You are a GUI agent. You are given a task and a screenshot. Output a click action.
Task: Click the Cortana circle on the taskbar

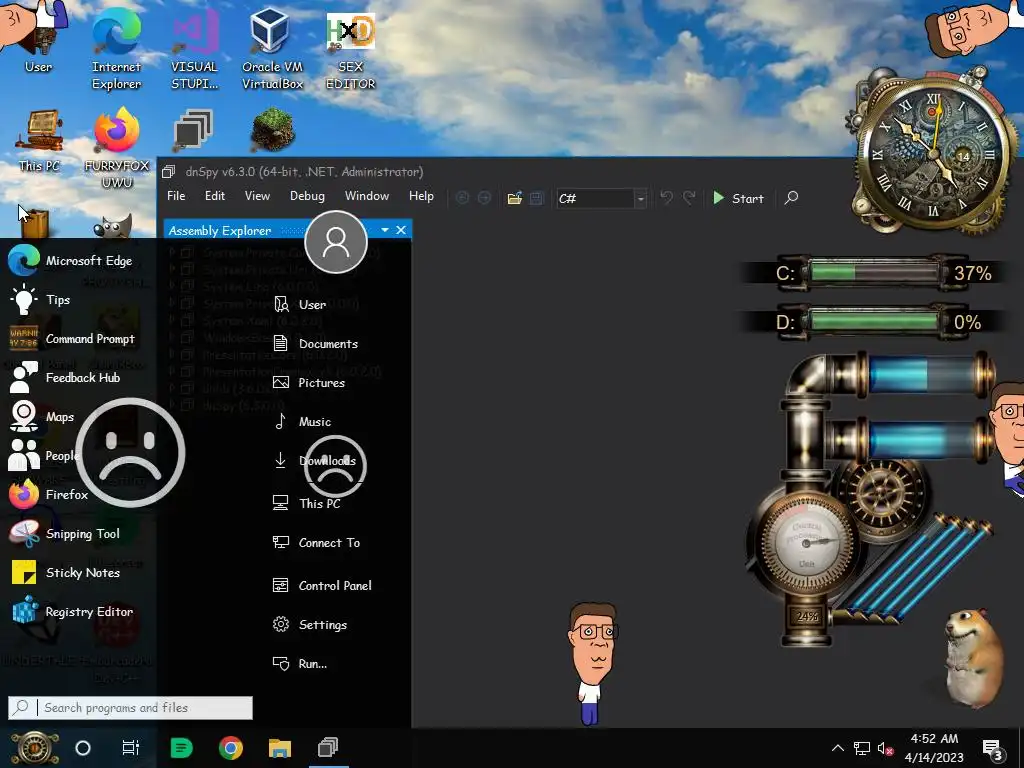[83, 748]
